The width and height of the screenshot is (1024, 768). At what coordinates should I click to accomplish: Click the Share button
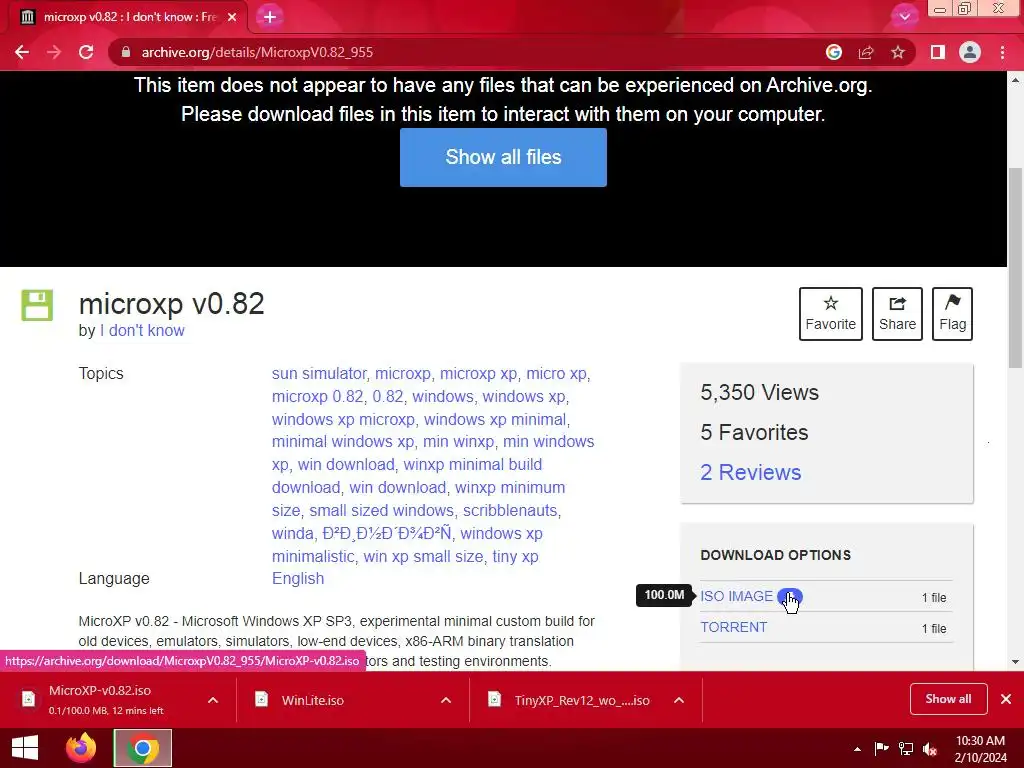(x=897, y=314)
